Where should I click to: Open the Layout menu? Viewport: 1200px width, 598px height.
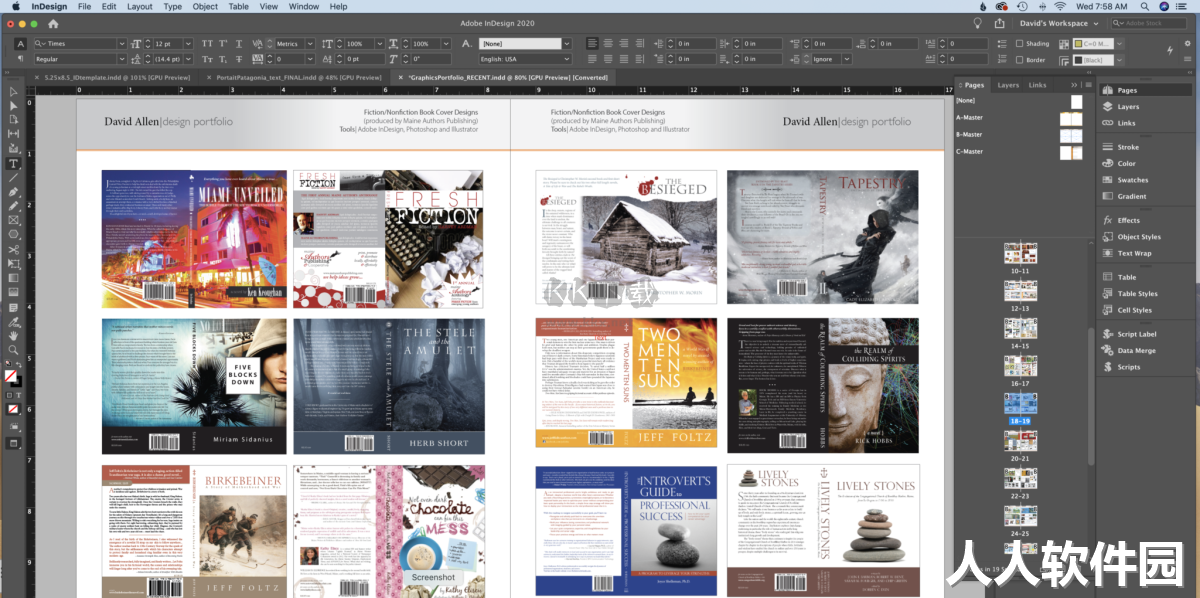140,6
